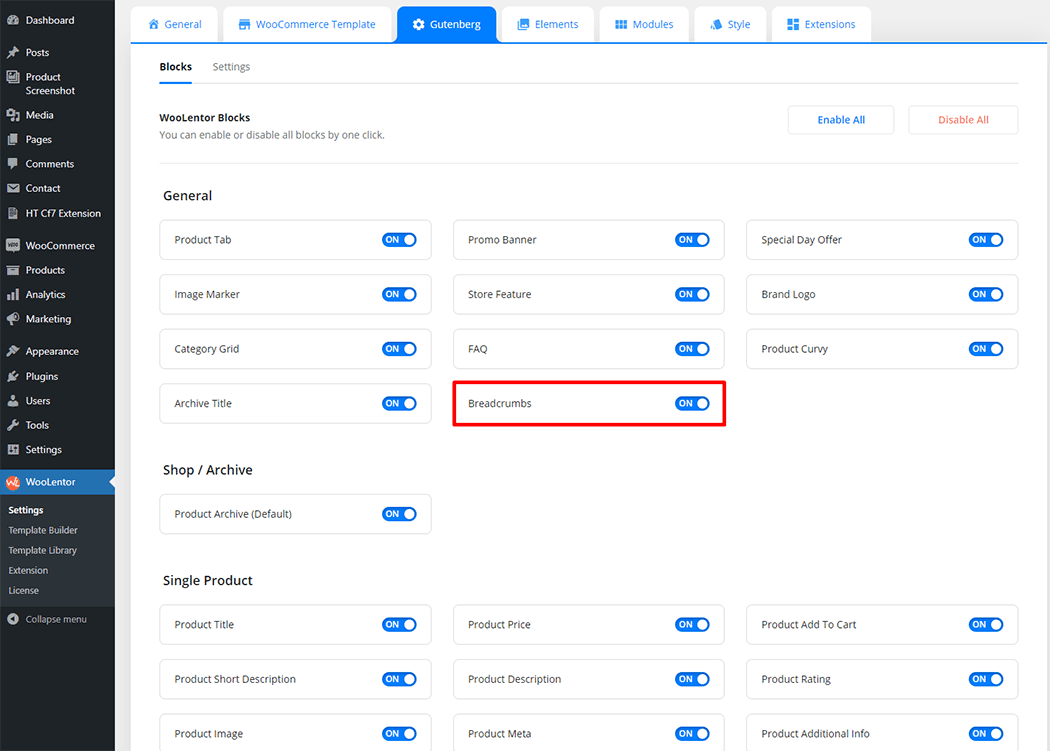The image size is (1050, 751).
Task: Toggle the Brand Logo switch
Action: point(986,294)
